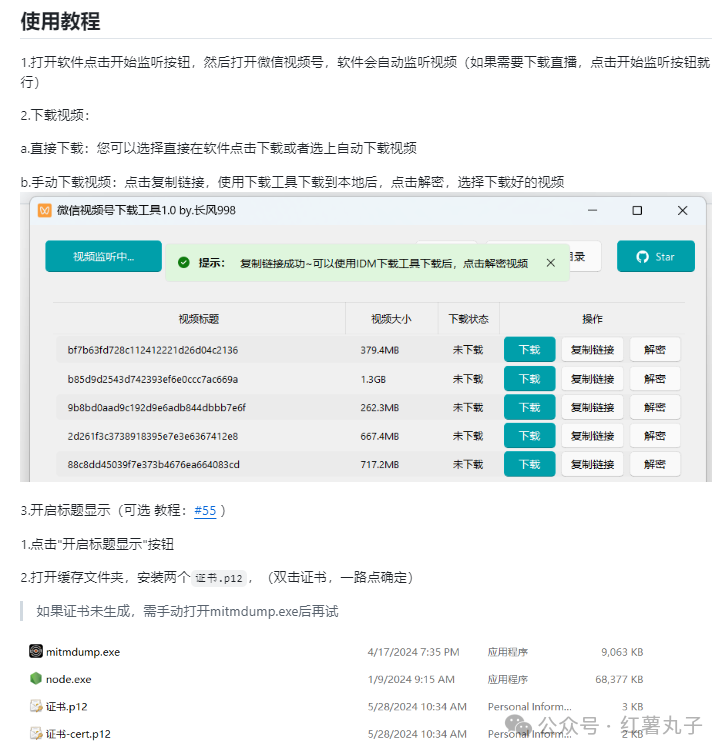Select title bf7b63fd728c112412221d26d04c2136

point(153,350)
